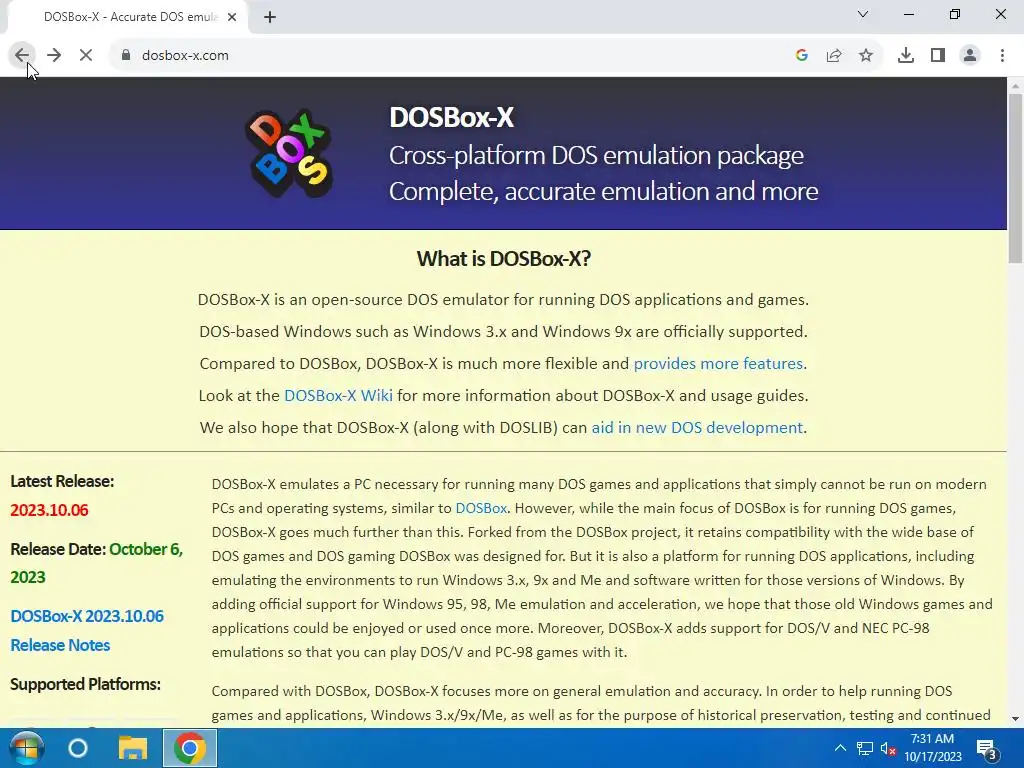
Task: Select the DOSBox-X browser tab
Action: [129, 17]
